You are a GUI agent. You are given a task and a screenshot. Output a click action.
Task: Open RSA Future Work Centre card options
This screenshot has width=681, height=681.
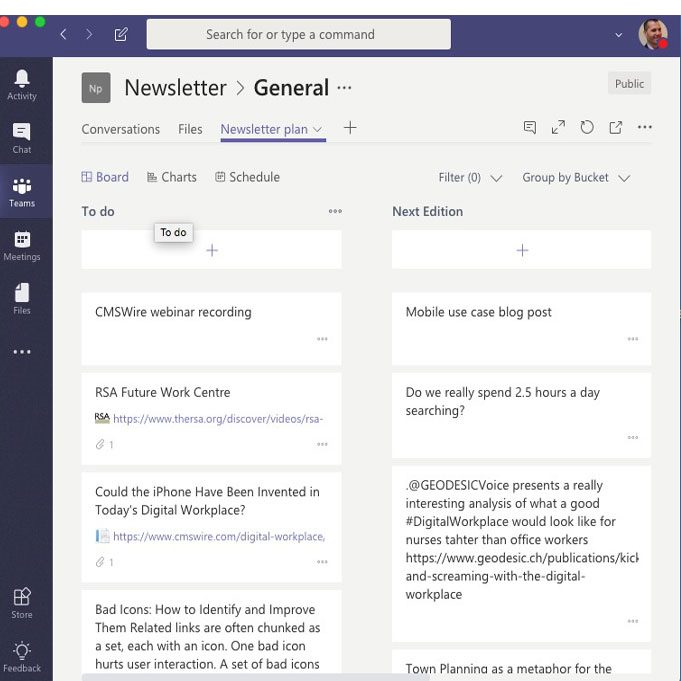pyautogui.click(x=322, y=444)
